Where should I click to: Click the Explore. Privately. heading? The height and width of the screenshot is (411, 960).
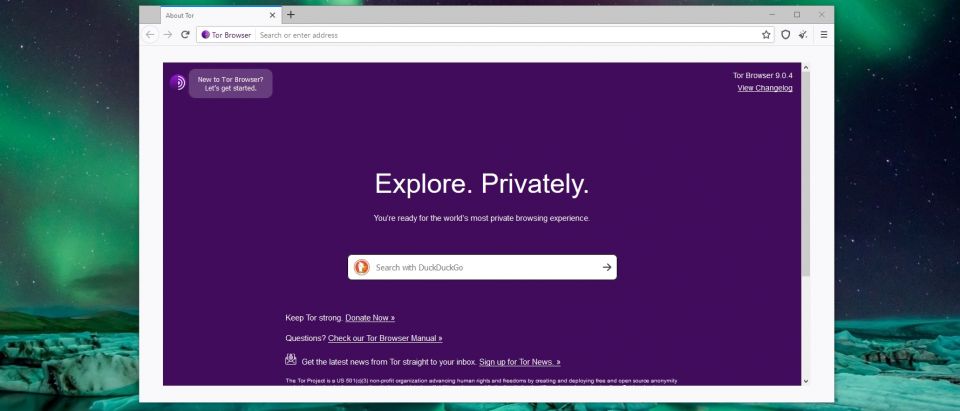pos(482,184)
